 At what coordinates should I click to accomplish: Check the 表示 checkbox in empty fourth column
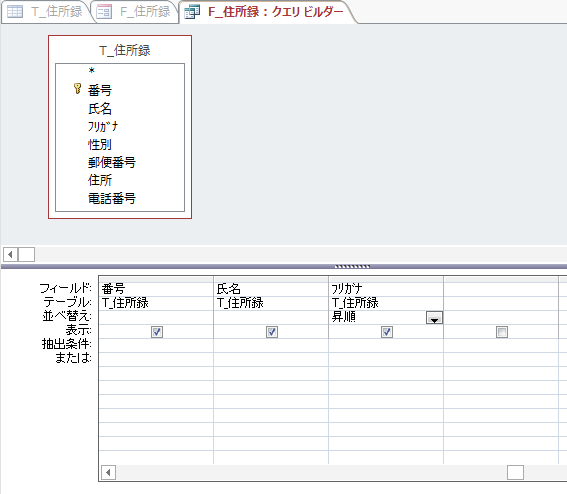[x=502, y=332]
